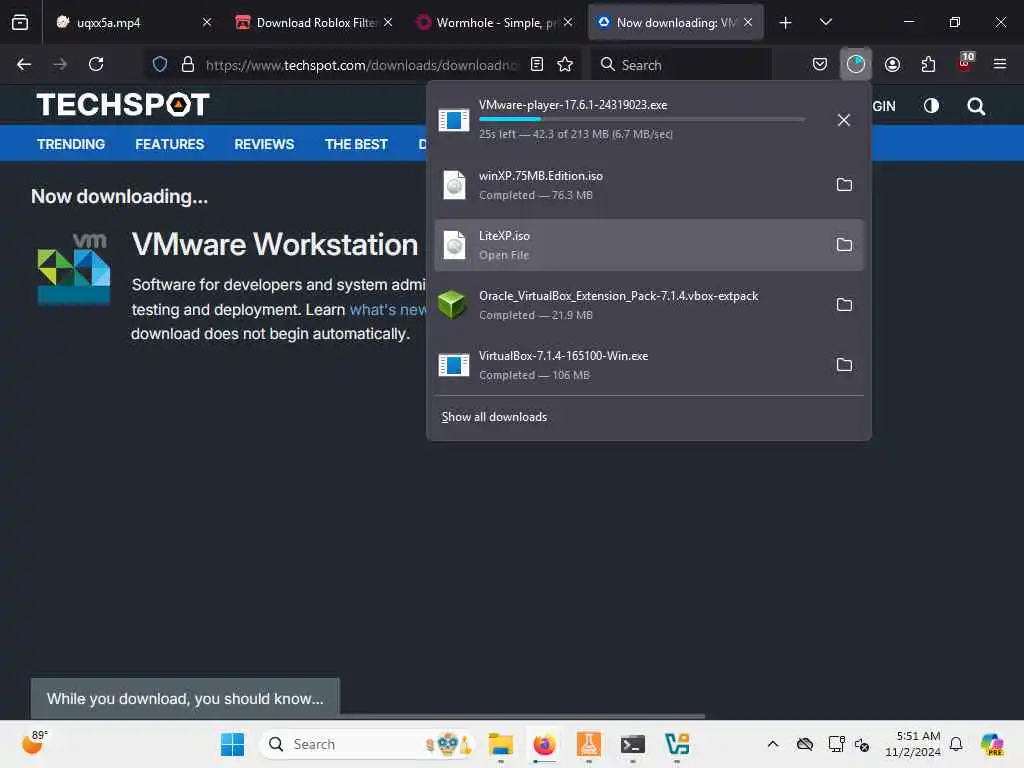Click the VMware Workstation product logo
Image resolution: width=1024 pixels, height=768 pixels.
pyautogui.click(x=74, y=269)
